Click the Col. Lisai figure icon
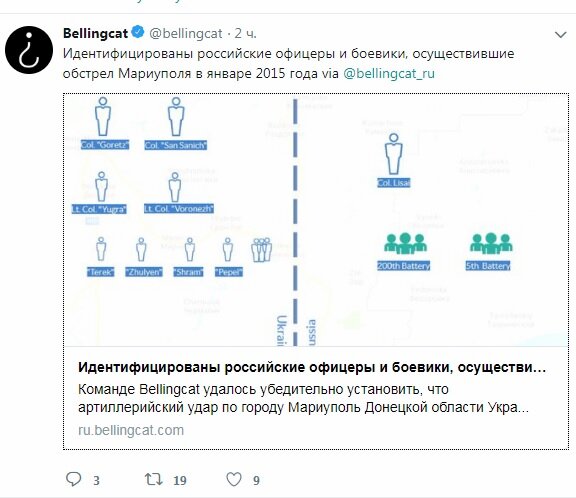The width and height of the screenshot is (576, 498). (393, 154)
